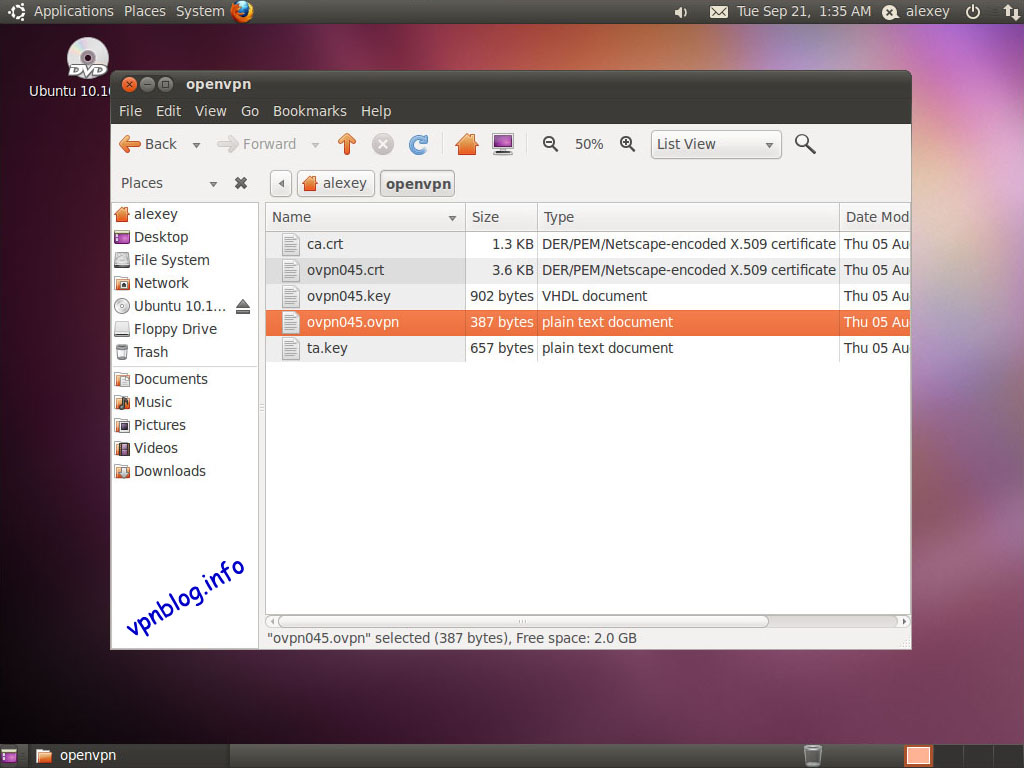The image size is (1024, 768).
Task: Eject the Ubuntu 10.1 disc
Action: (x=243, y=306)
